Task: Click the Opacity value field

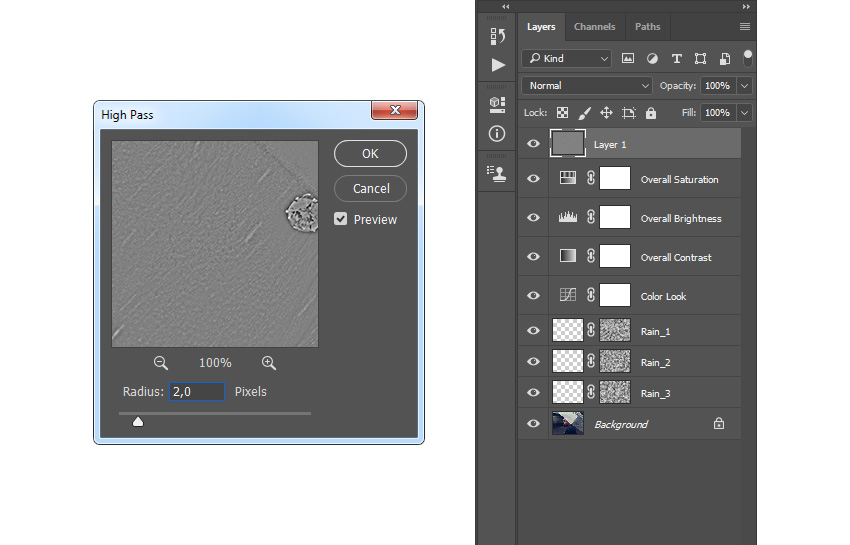Action: click(x=718, y=86)
